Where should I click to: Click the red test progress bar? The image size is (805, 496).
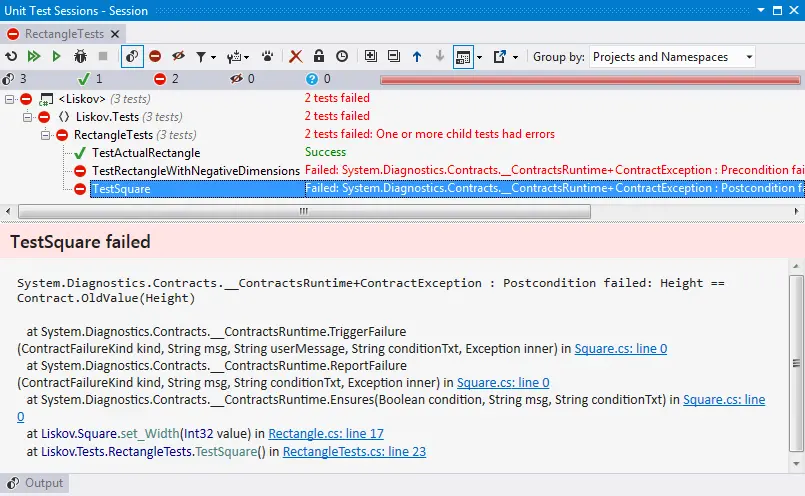point(590,80)
